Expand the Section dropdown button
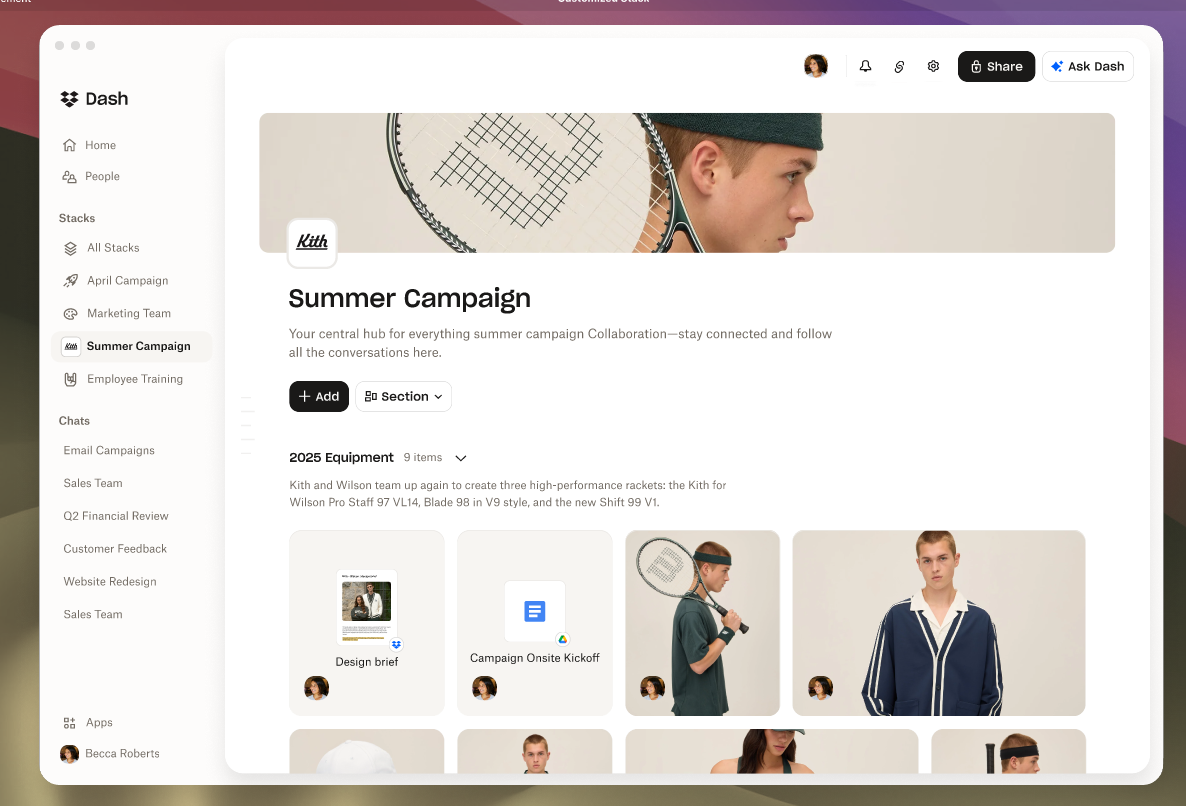 coord(403,396)
